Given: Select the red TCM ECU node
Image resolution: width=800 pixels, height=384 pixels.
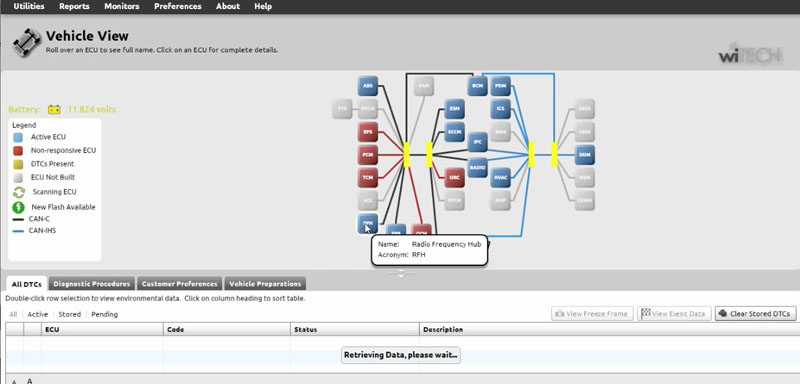Looking at the screenshot, I should coord(367,177).
